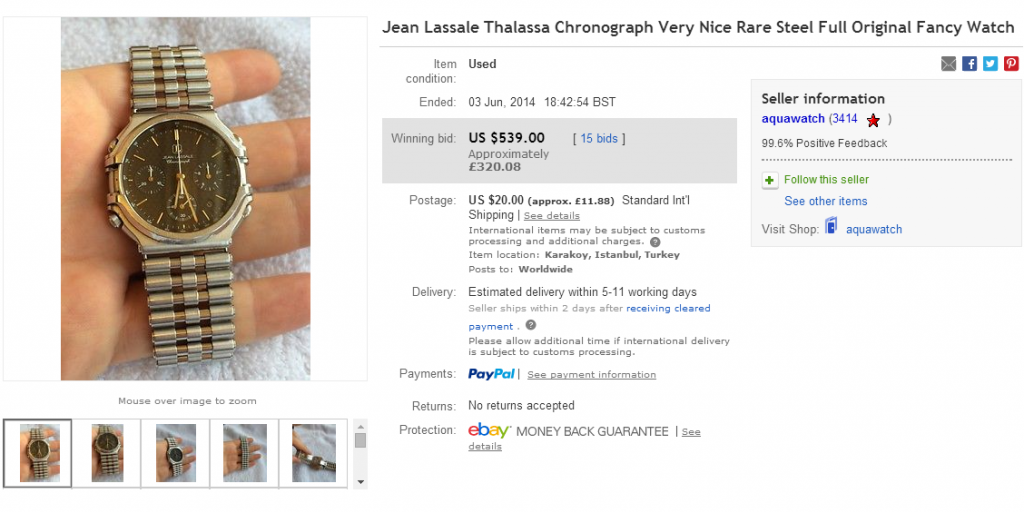Click the green plus follow icon
1024x512 pixels.
click(769, 180)
